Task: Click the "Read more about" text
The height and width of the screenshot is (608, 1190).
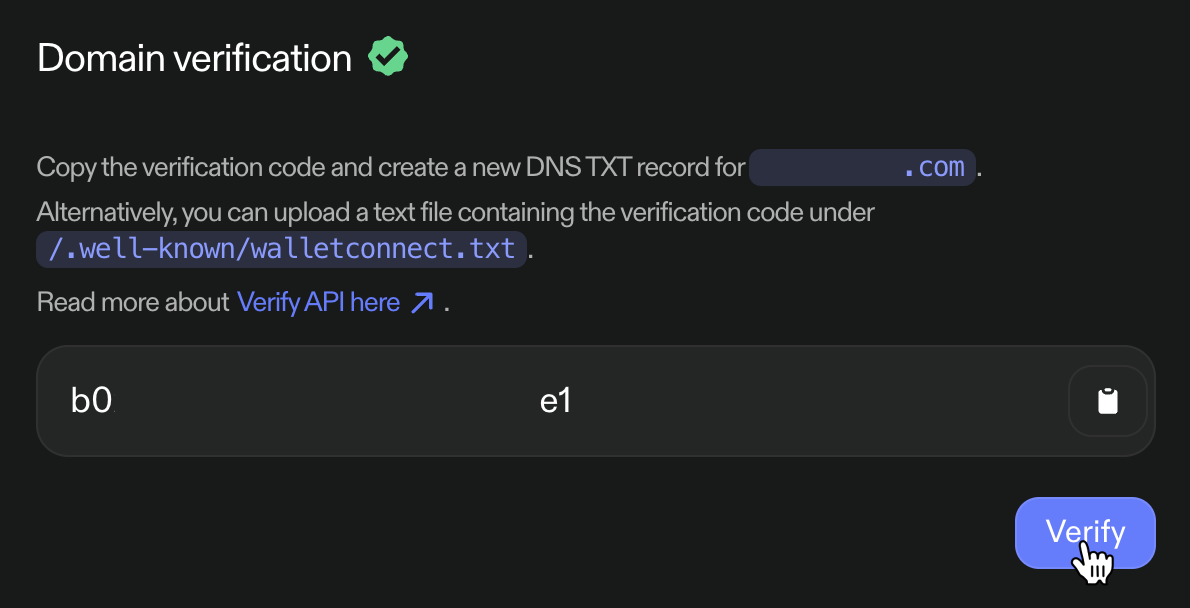Action: pyautogui.click(x=132, y=302)
